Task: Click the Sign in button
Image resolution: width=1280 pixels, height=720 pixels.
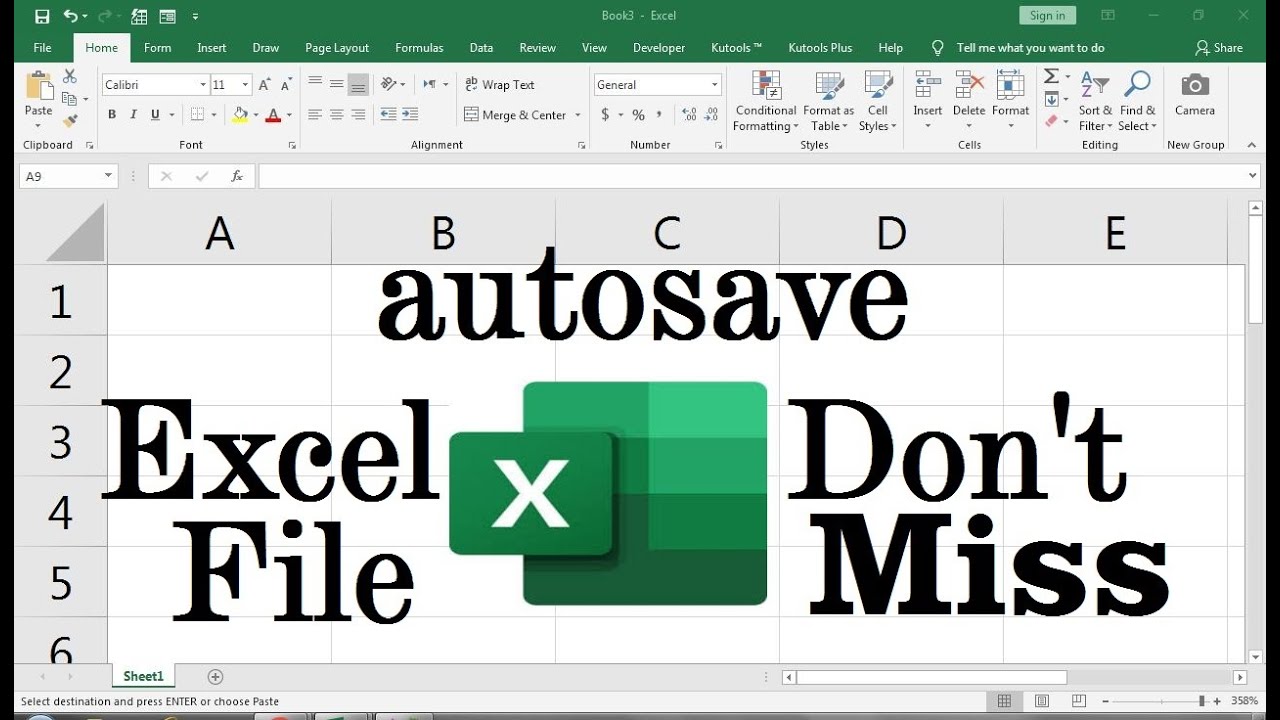Action: 1047,15
